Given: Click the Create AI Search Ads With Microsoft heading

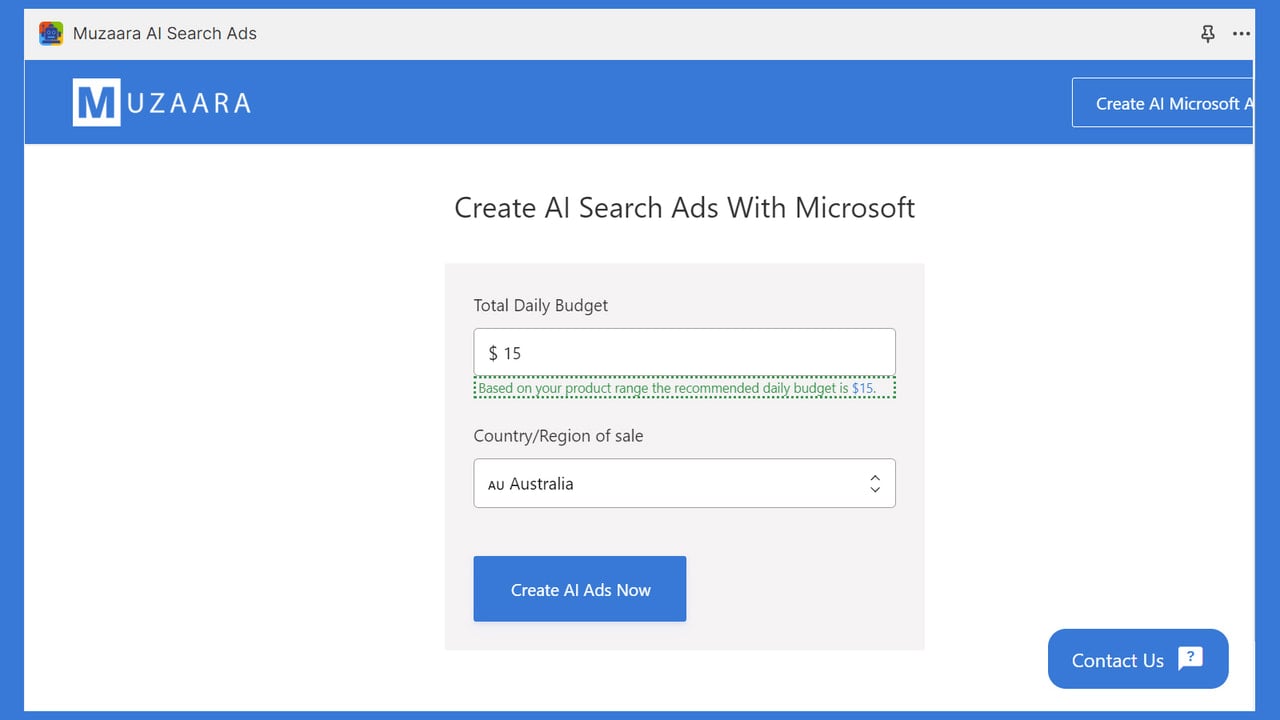Looking at the screenshot, I should point(685,207).
